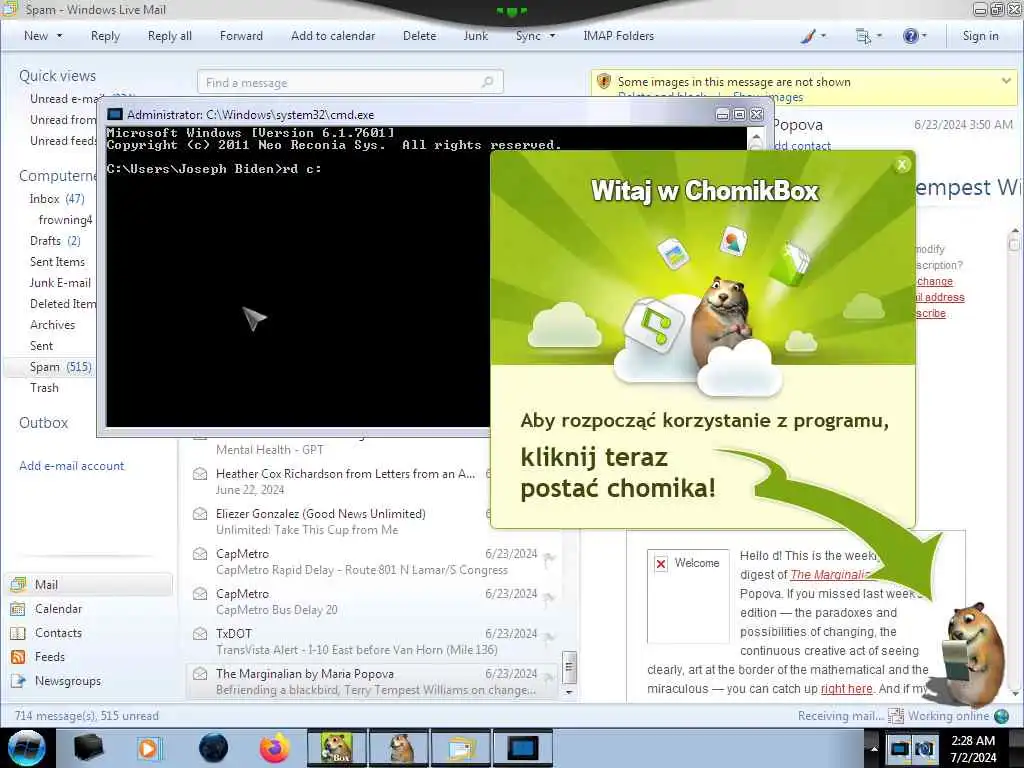Click the message list scroll down arrow
This screenshot has height=768, width=1024.
pos(569,692)
